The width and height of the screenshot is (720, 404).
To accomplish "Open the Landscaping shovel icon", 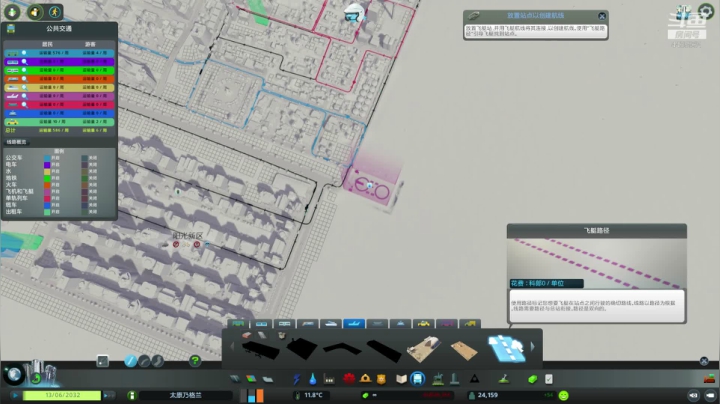I will tap(504, 379).
